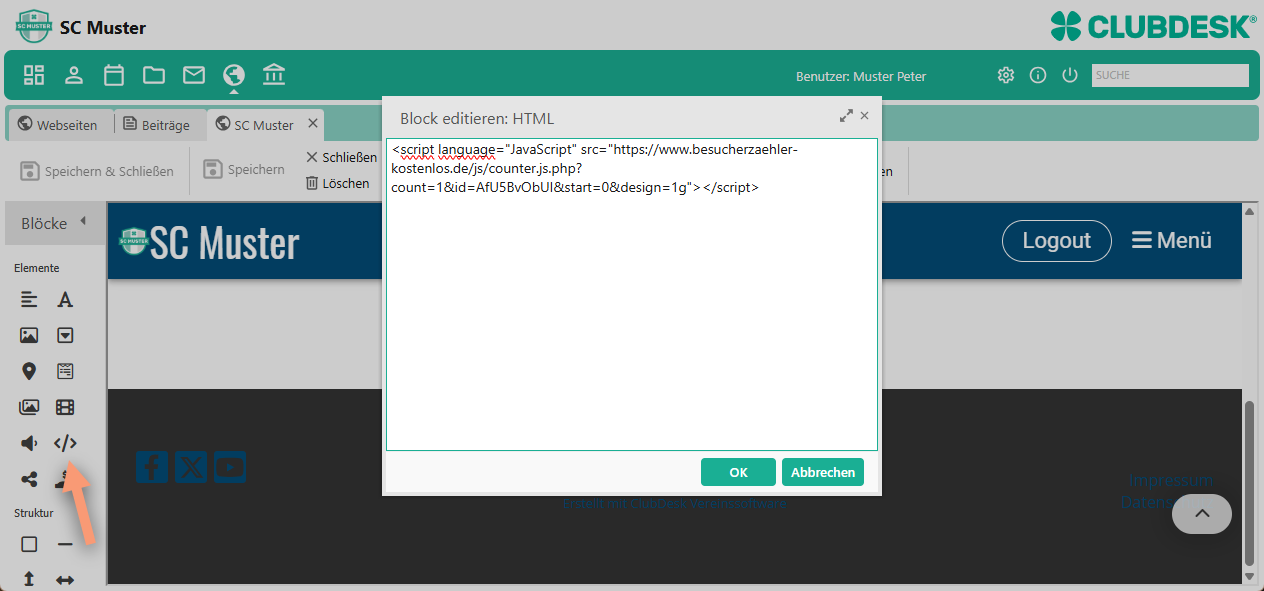Click the preview scrollbar down arrow
Screen dimensions: 1264x591
click(x=1249, y=576)
